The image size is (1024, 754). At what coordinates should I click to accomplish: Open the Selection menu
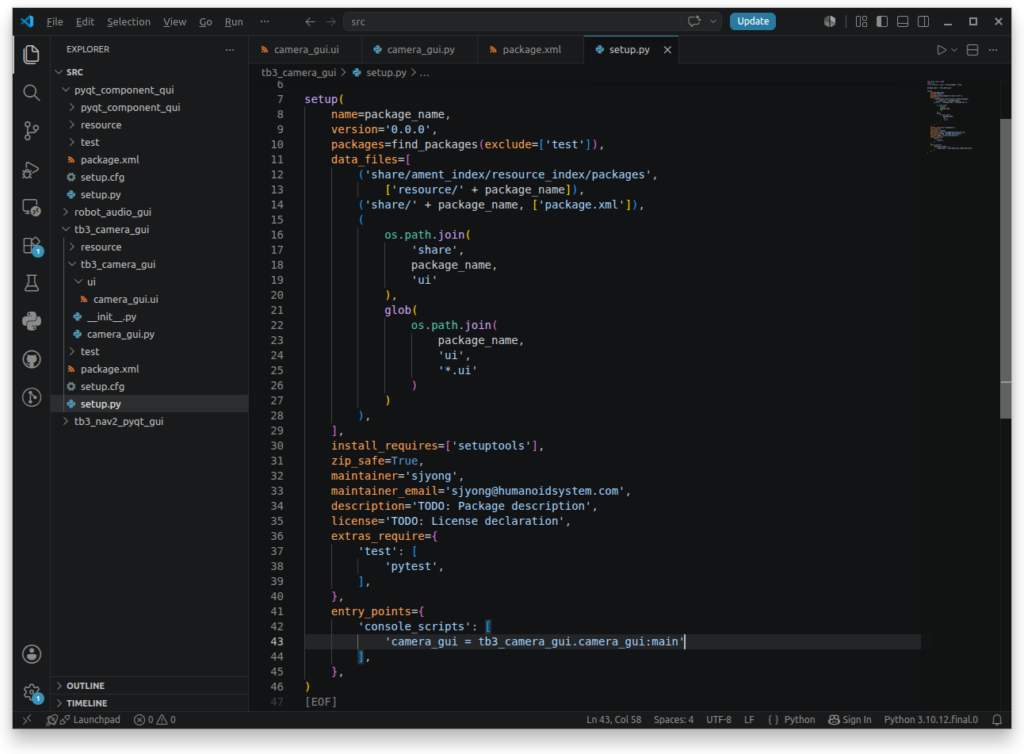(129, 22)
